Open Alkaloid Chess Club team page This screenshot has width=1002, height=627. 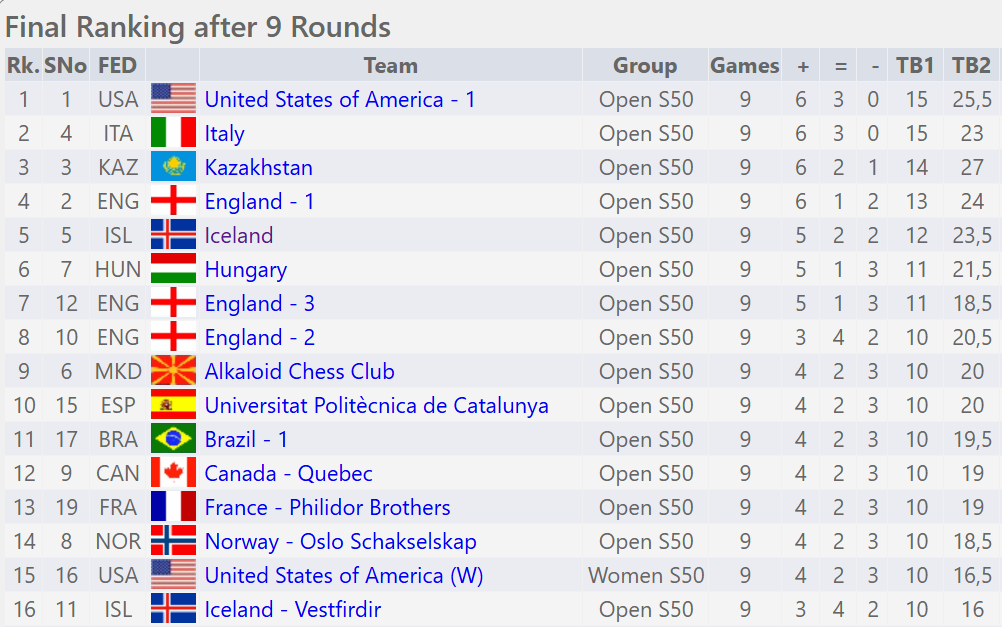299,371
